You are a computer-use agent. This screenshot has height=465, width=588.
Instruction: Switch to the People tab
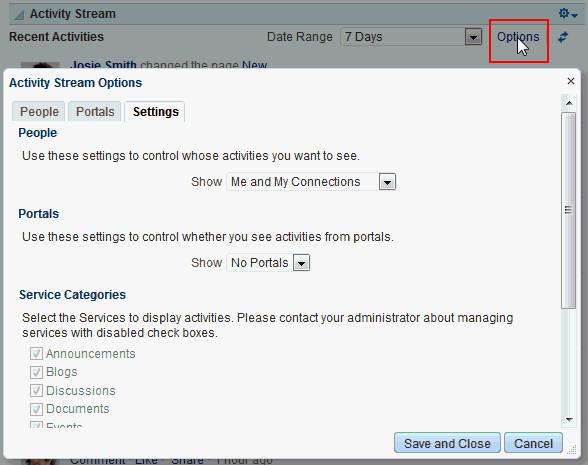coord(39,111)
